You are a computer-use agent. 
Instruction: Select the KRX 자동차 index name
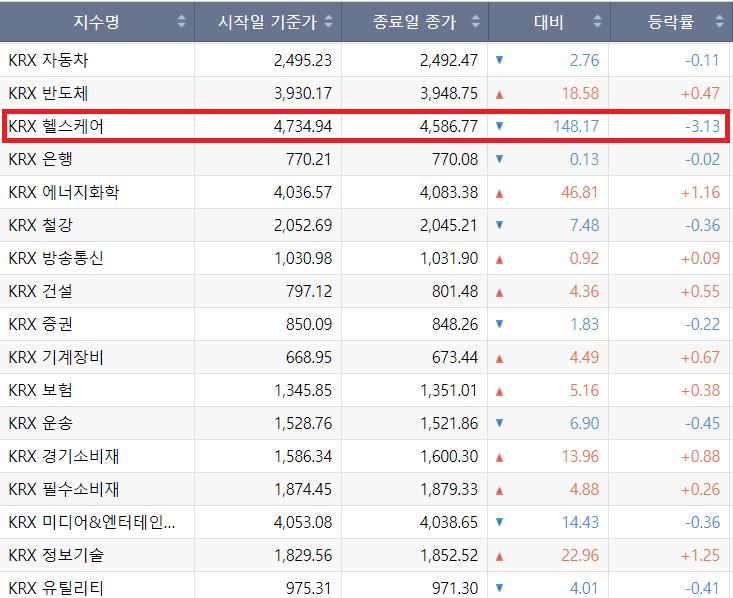tap(48, 60)
